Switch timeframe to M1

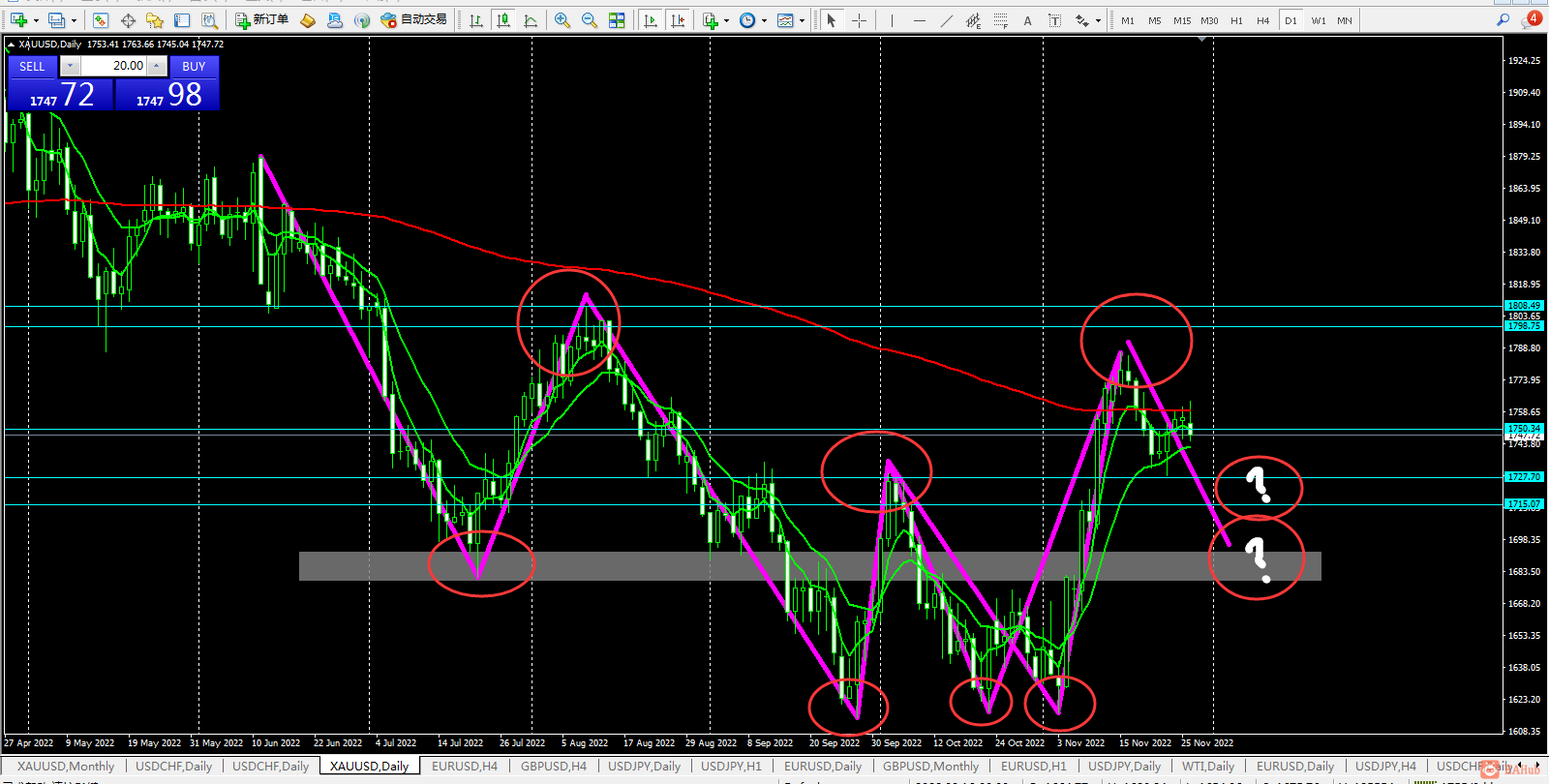[x=1128, y=20]
